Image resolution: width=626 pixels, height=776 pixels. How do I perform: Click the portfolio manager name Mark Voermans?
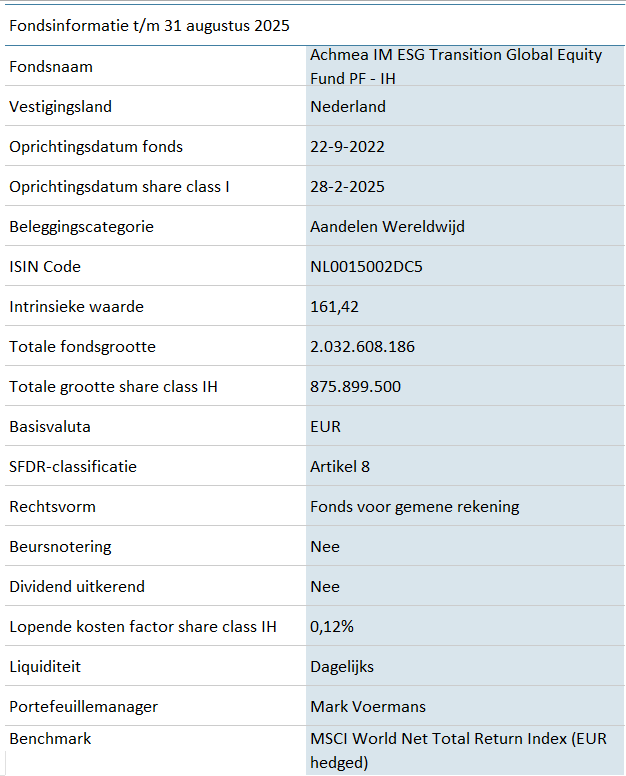click(368, 707)
